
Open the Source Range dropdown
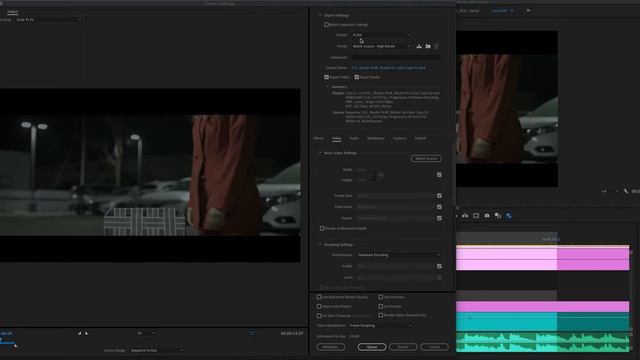(x=156, y=351)
